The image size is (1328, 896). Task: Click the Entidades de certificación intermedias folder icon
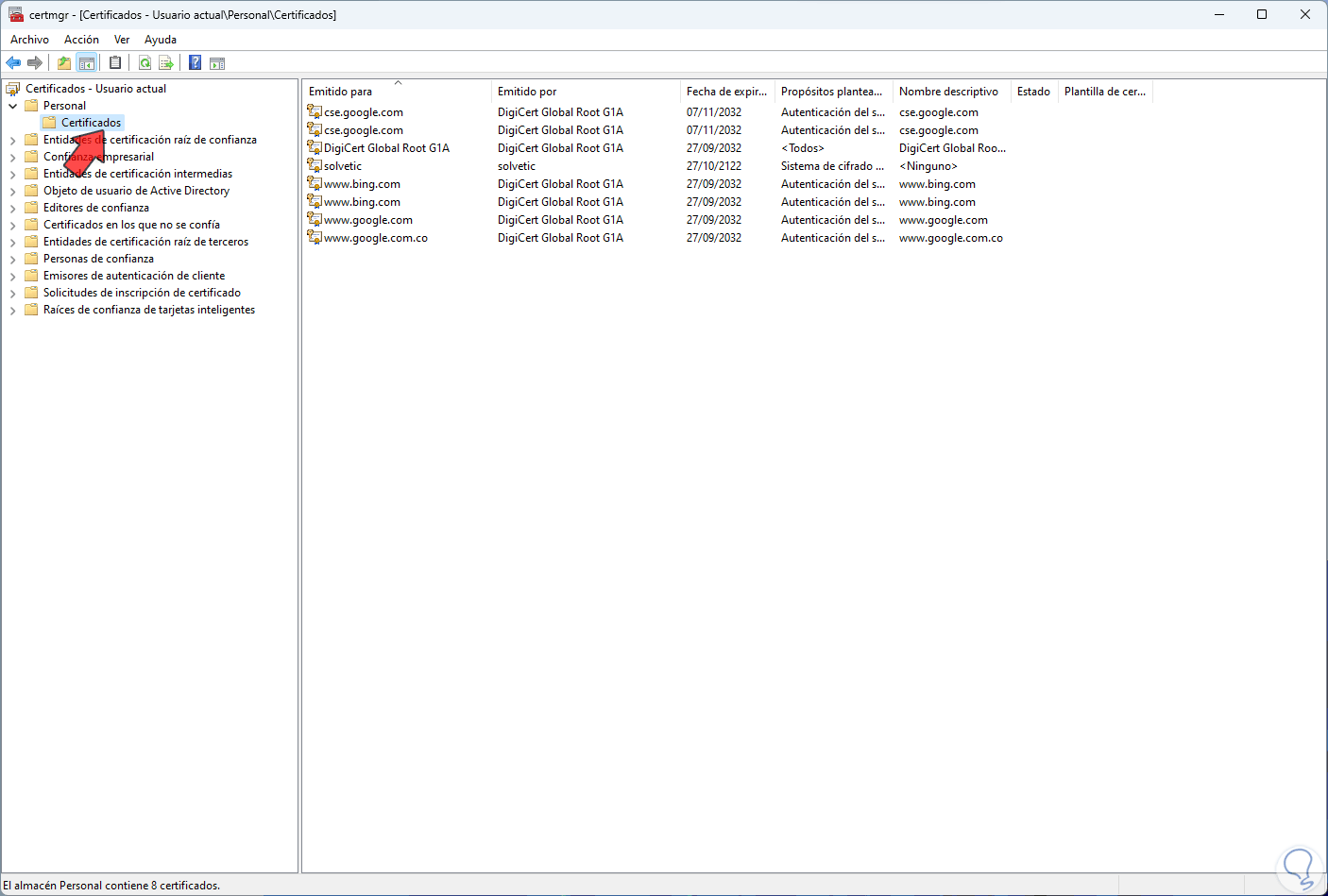point(31,174)
